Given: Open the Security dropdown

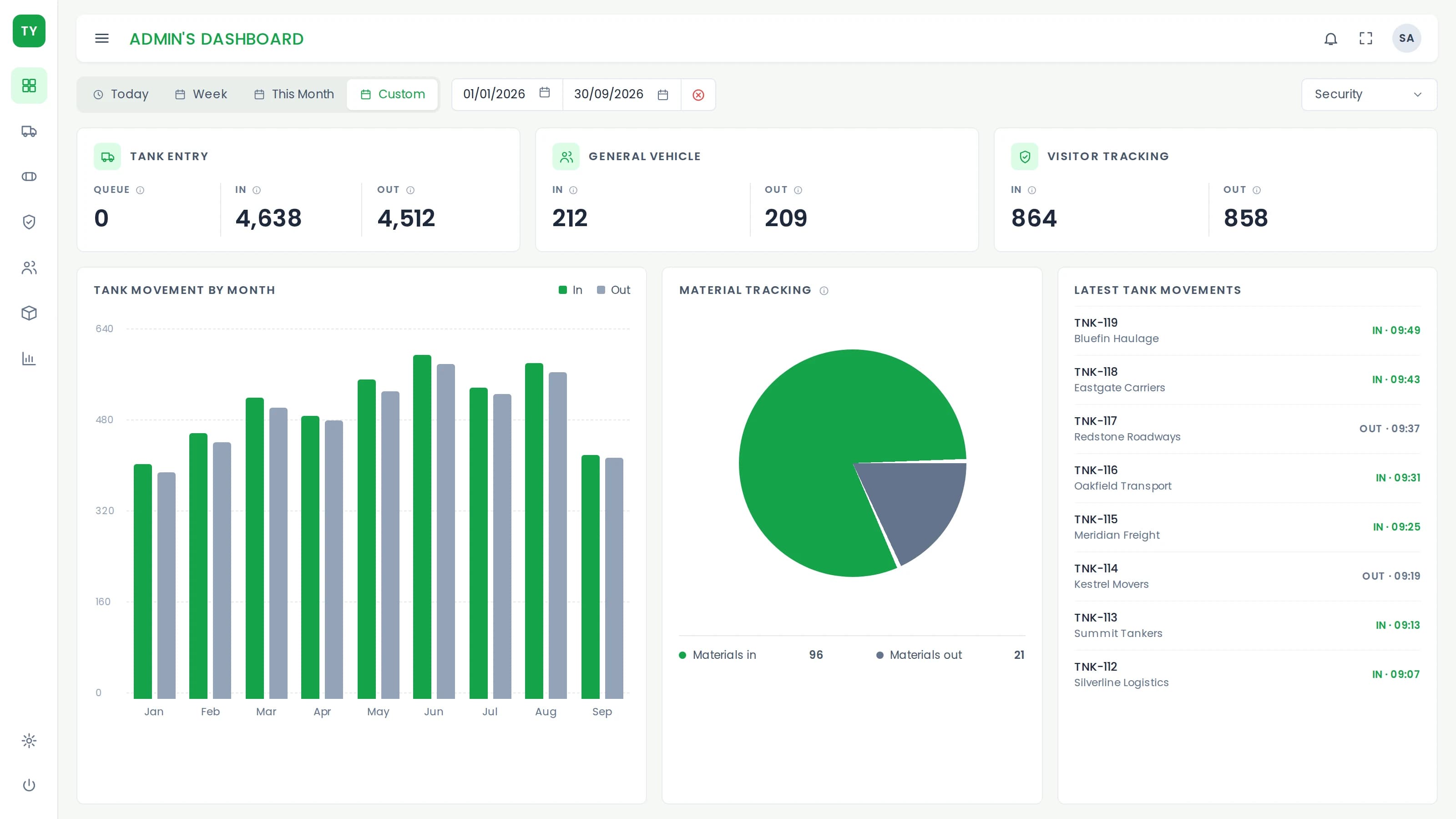Looking at the screenshot, I should [x=1369, y=94].
